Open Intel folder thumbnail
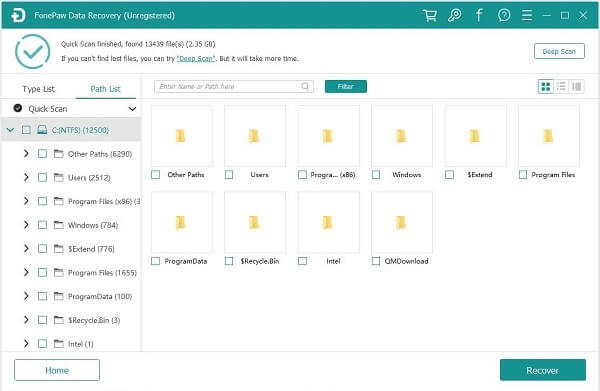The image size is (600, 391). pyautogui.click(x=328, y=222)
